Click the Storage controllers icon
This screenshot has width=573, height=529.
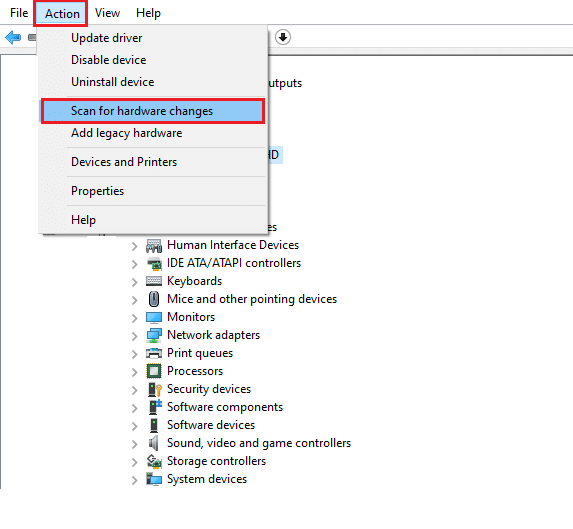(x=154, y=461)
